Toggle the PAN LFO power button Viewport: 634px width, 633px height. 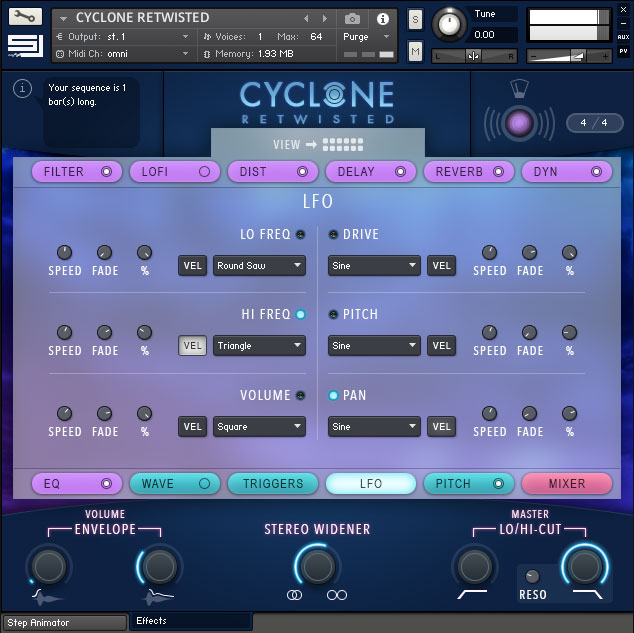tap(333, 396)
